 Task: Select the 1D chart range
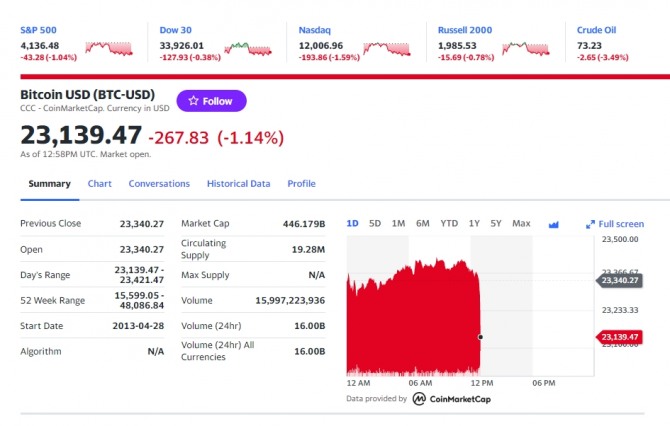point(352,223)
